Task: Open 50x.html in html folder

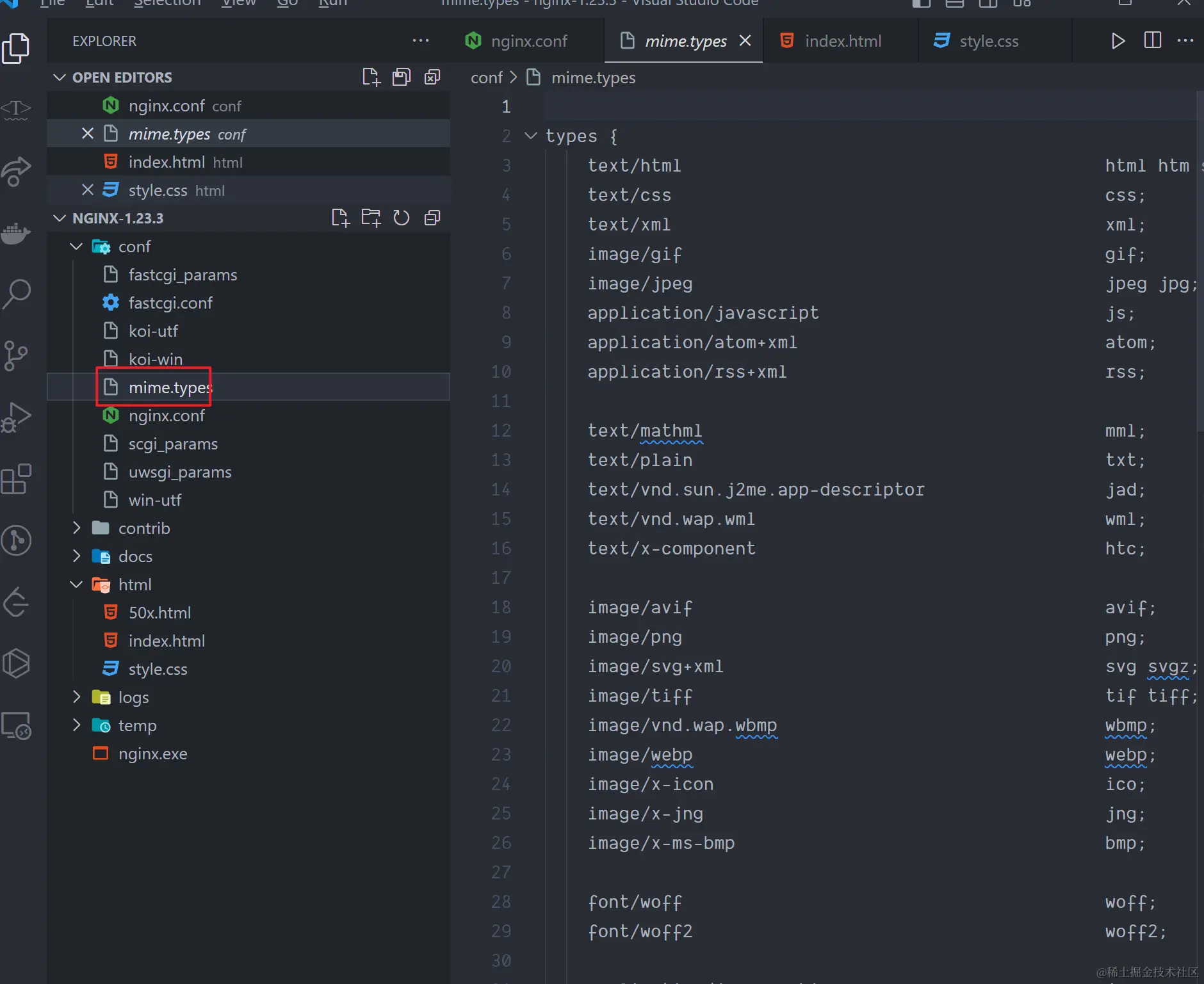Action: (x=248, y=612)
